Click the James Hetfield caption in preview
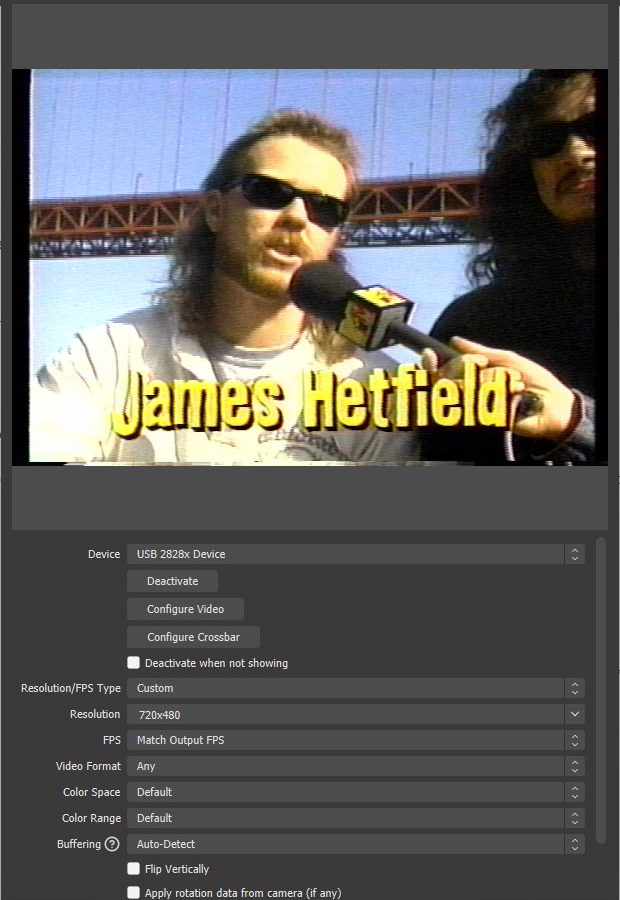The height and width of the screenshot is (900, 620). point(311,402)
